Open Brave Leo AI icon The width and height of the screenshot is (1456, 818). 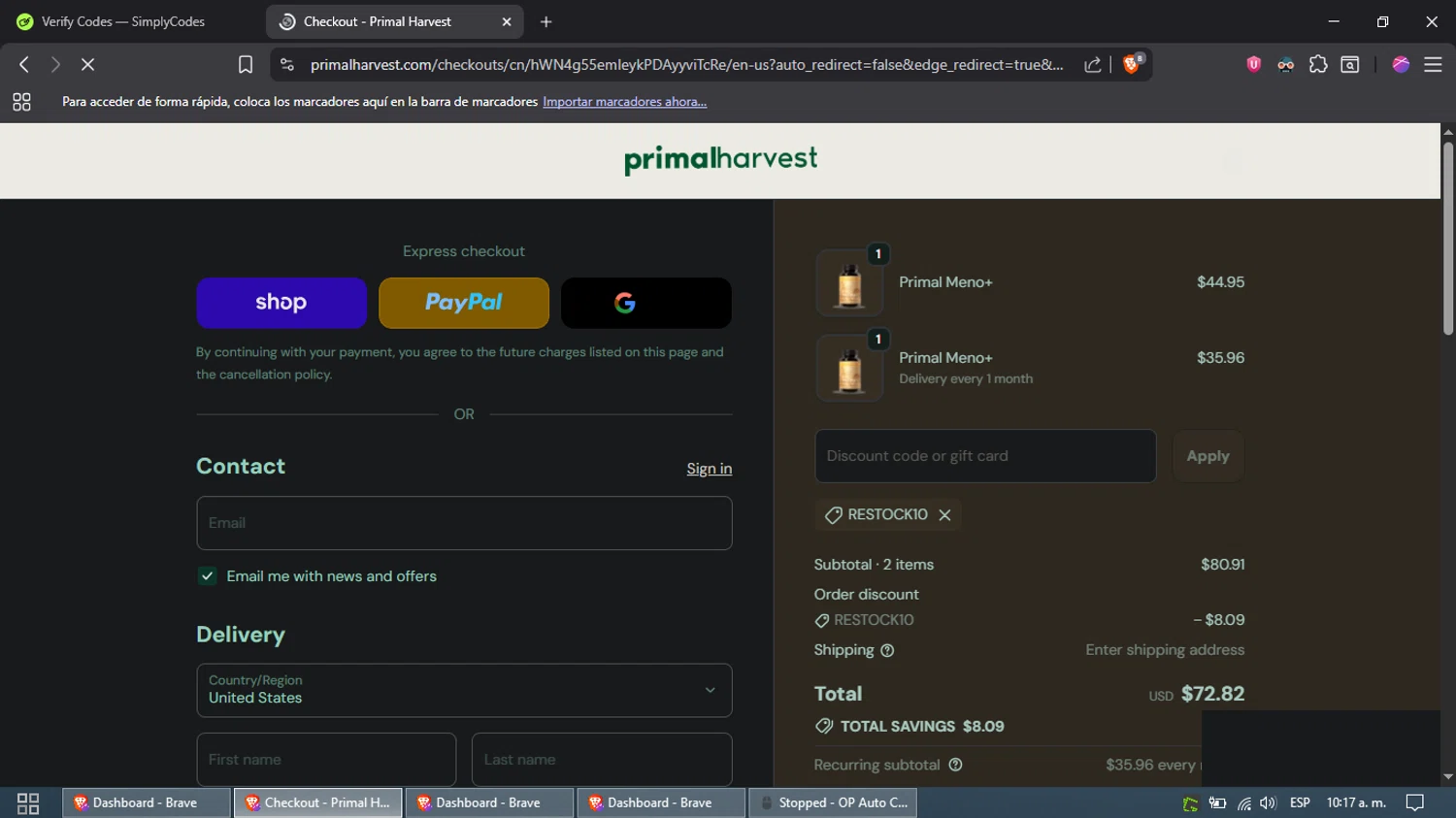(1401, 64)
